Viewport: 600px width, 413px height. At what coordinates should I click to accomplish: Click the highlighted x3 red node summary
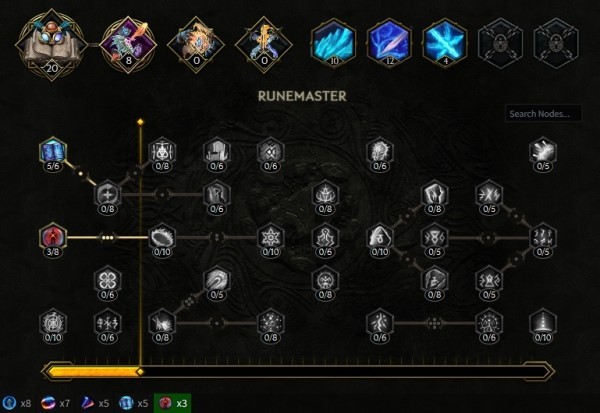tap(173, 403)
